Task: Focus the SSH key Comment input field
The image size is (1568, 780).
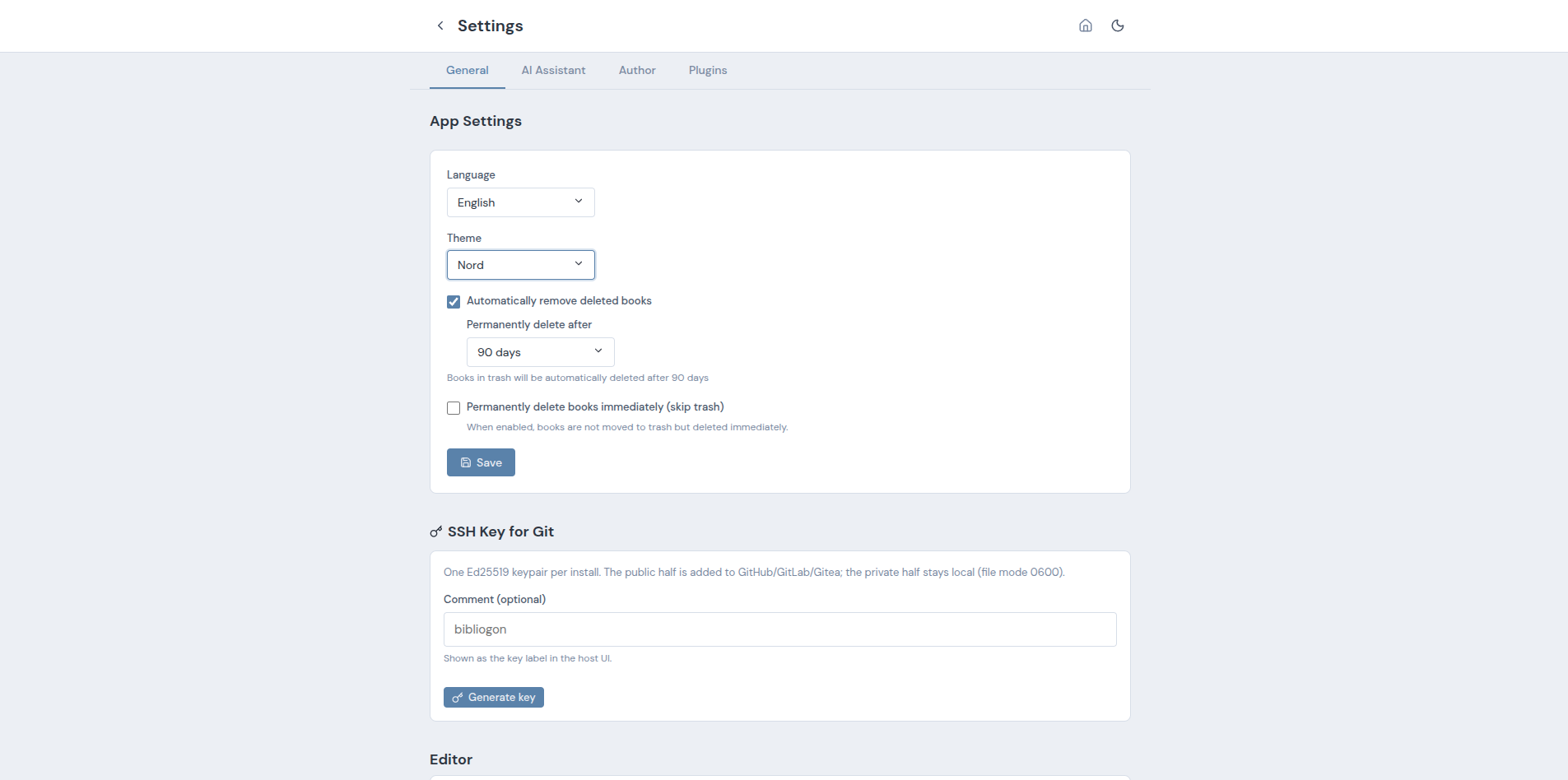Action: click(x=780, y=629)
